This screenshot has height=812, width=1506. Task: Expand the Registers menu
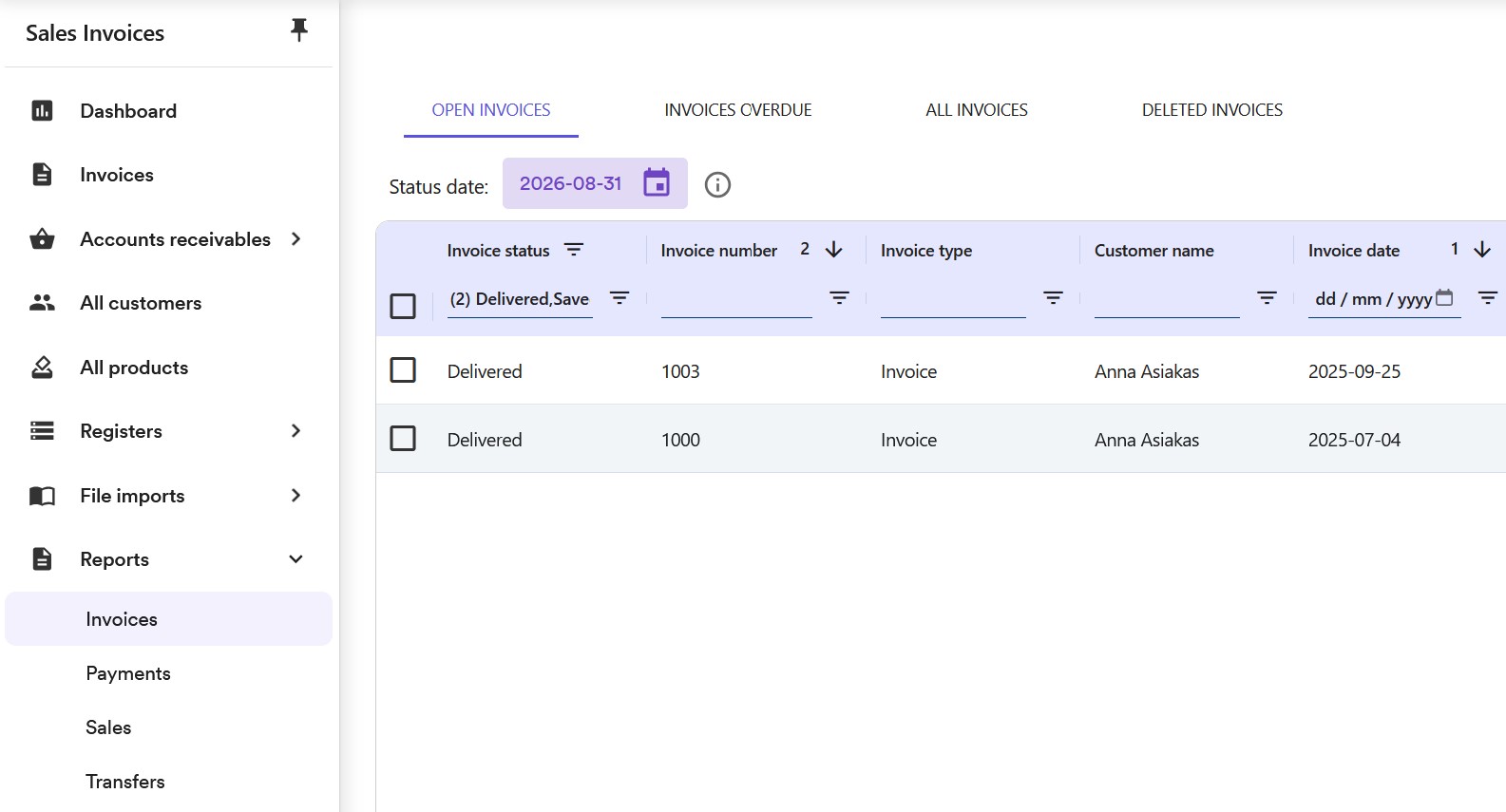[x=295, y=431]
